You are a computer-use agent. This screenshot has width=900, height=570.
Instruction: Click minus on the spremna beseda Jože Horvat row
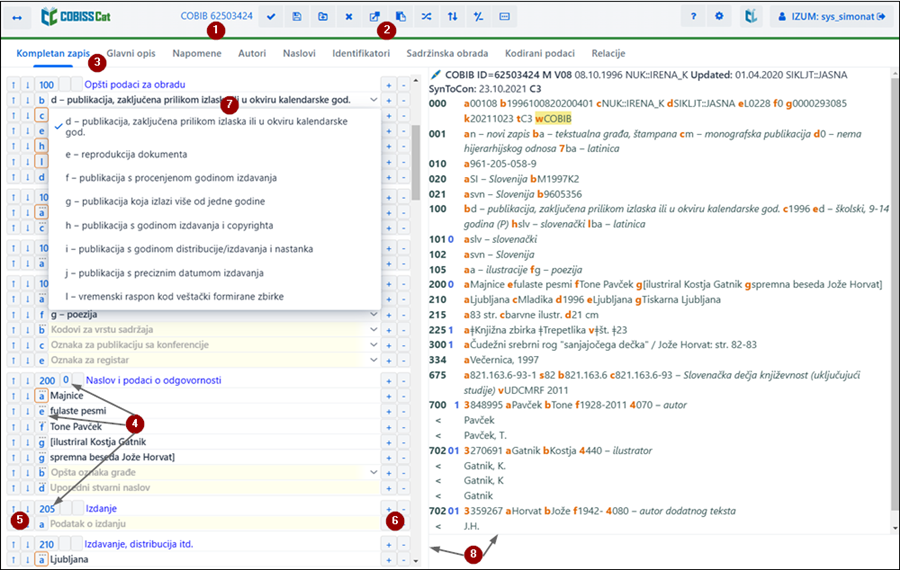click(404, 458)
